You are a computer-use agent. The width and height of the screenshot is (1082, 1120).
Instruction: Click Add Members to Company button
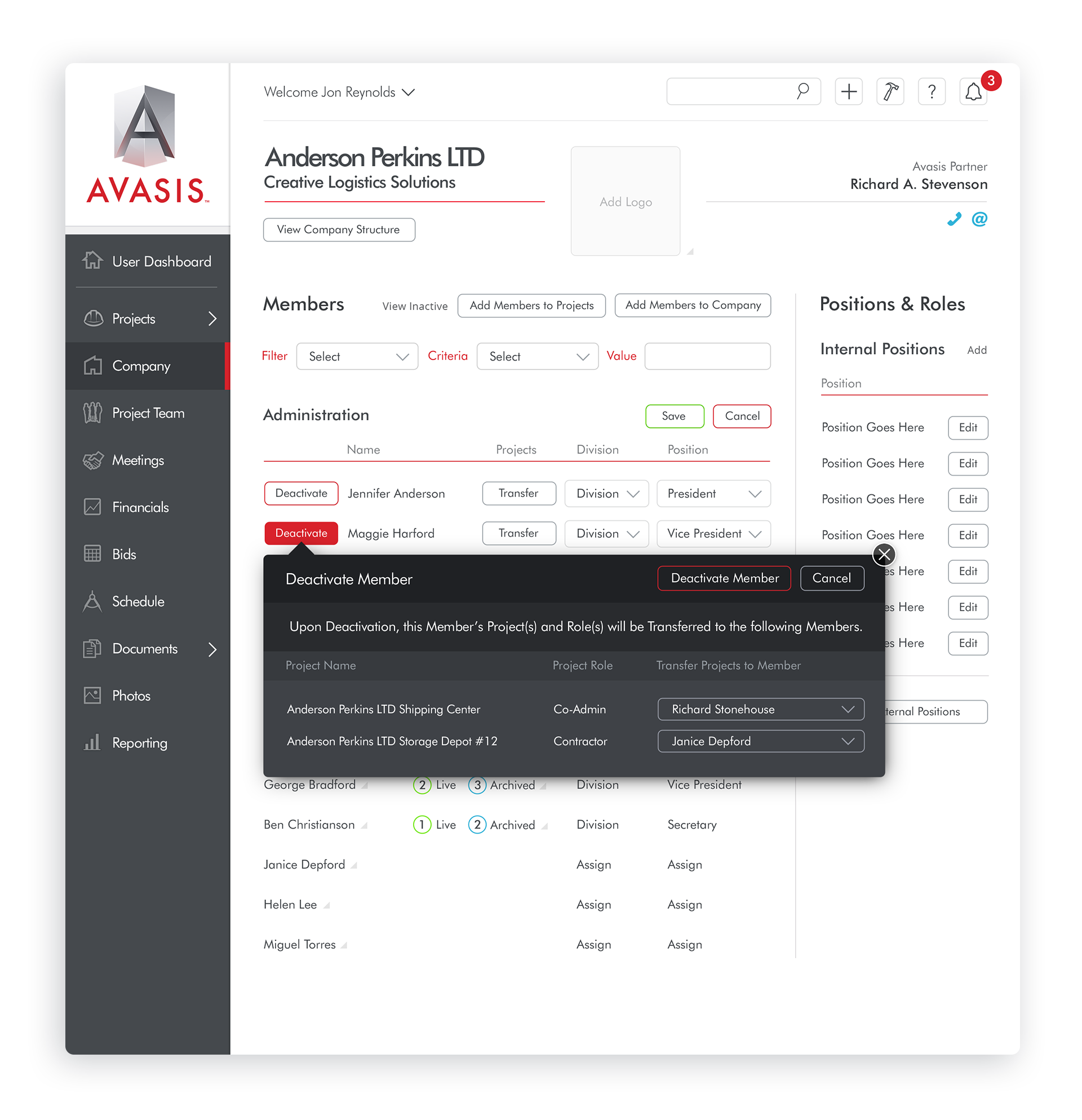pyautogui.click(x=693, y=305)
